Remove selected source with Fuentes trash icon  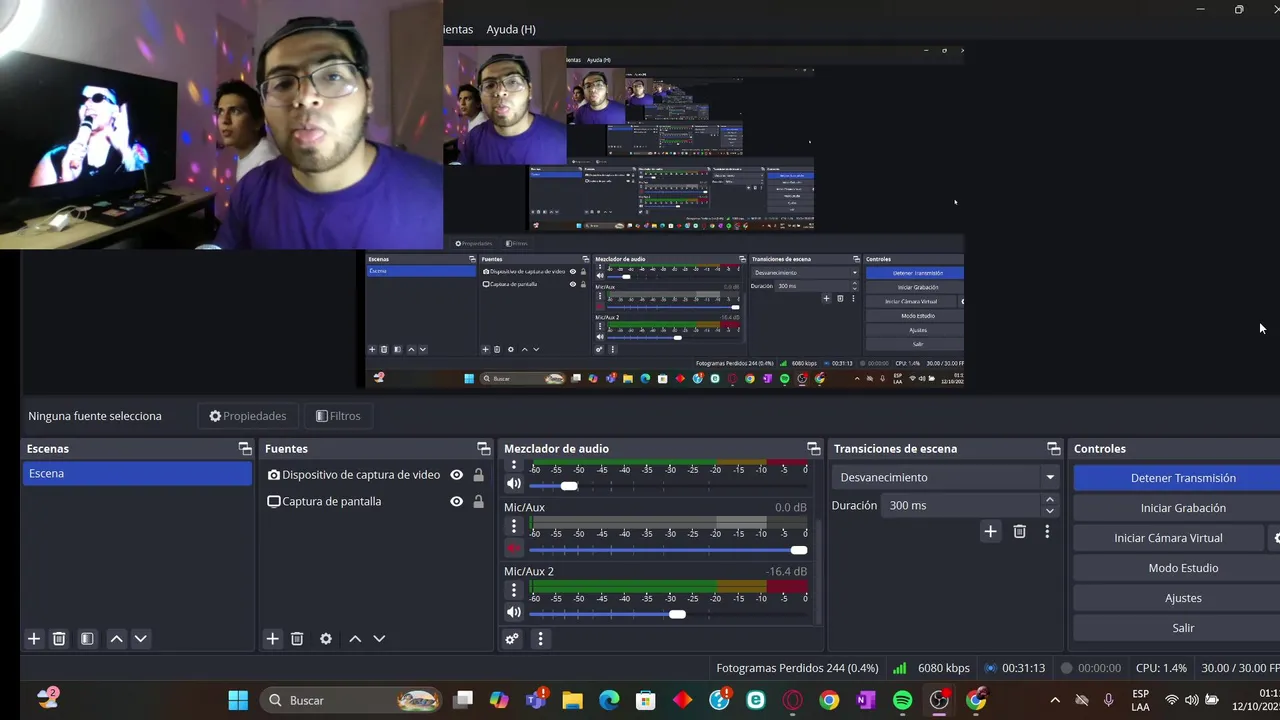(297, 638)
